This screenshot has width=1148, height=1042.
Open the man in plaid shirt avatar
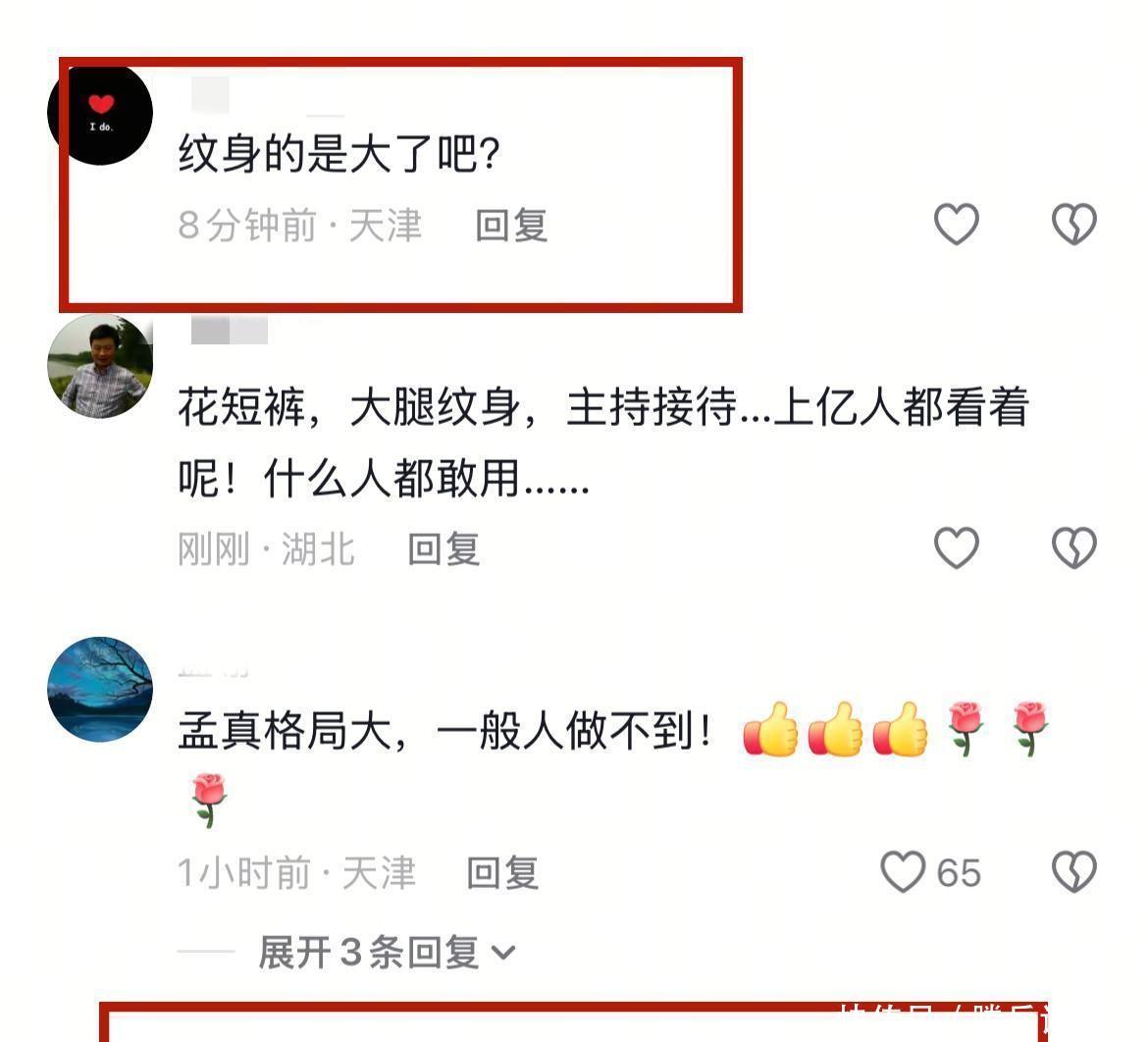[x=100, y=366]
